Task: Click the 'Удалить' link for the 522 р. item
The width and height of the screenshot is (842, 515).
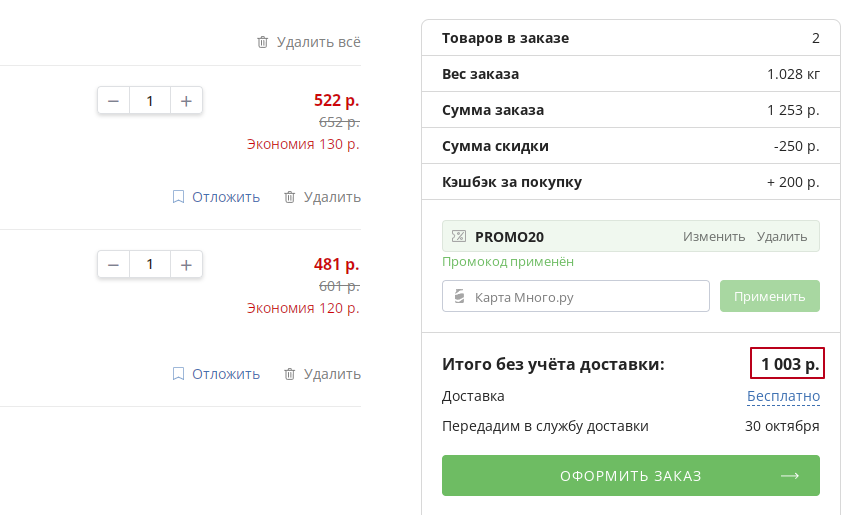Action: (332, 197)
